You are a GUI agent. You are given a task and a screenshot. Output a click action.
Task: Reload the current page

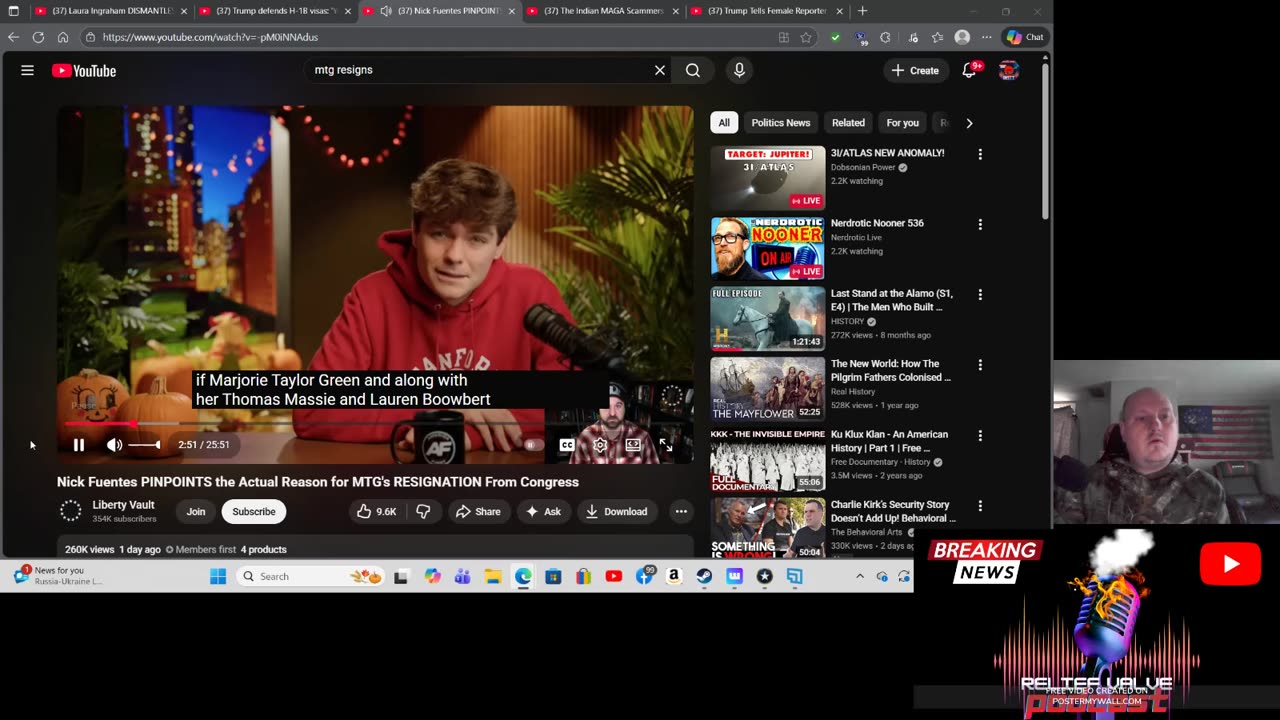click(x=38, y=37)
